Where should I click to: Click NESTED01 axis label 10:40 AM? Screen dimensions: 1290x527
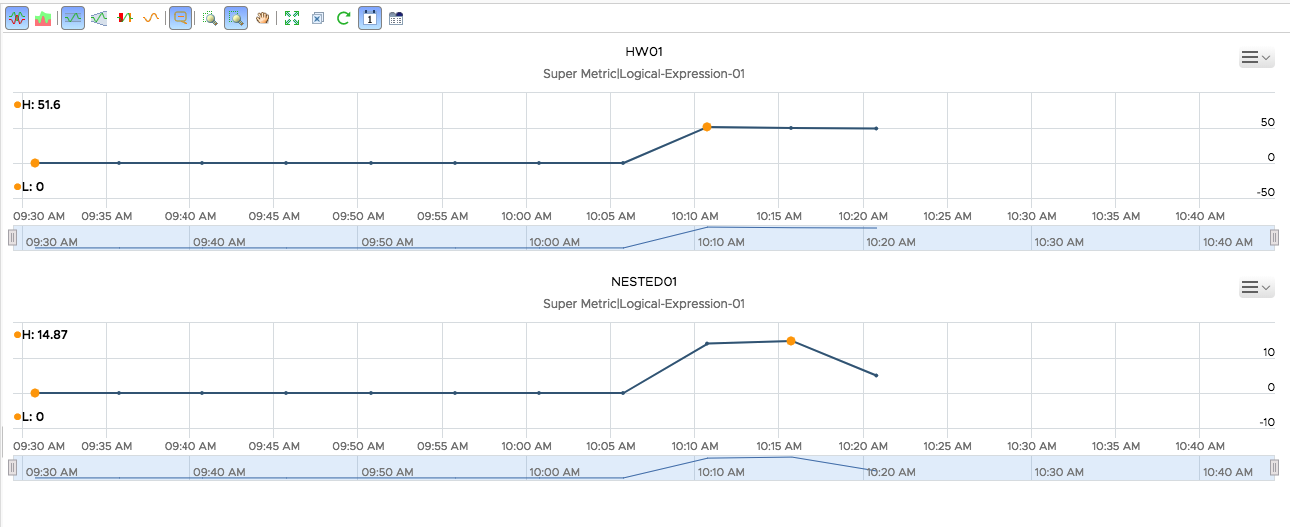(1200, 446)
